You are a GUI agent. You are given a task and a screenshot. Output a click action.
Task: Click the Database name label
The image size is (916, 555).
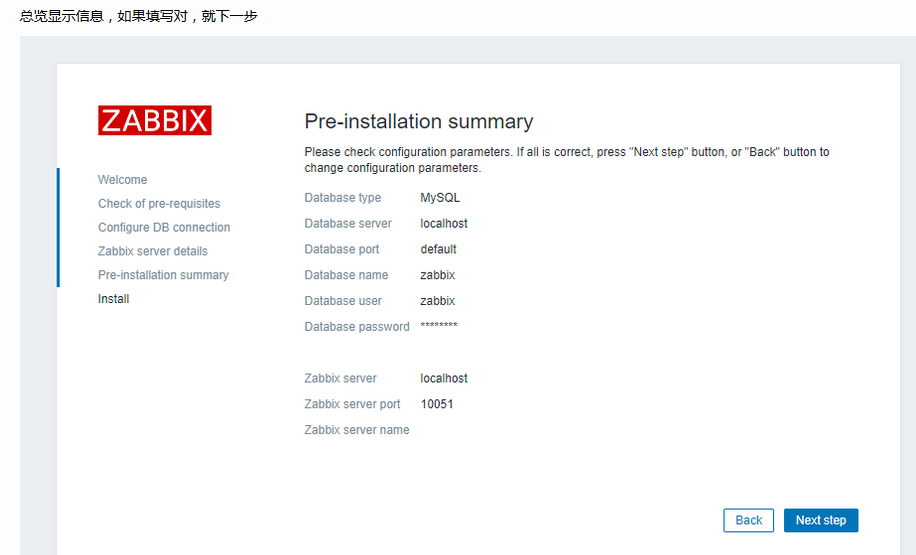pyautogui.click(x=346, y=275)
